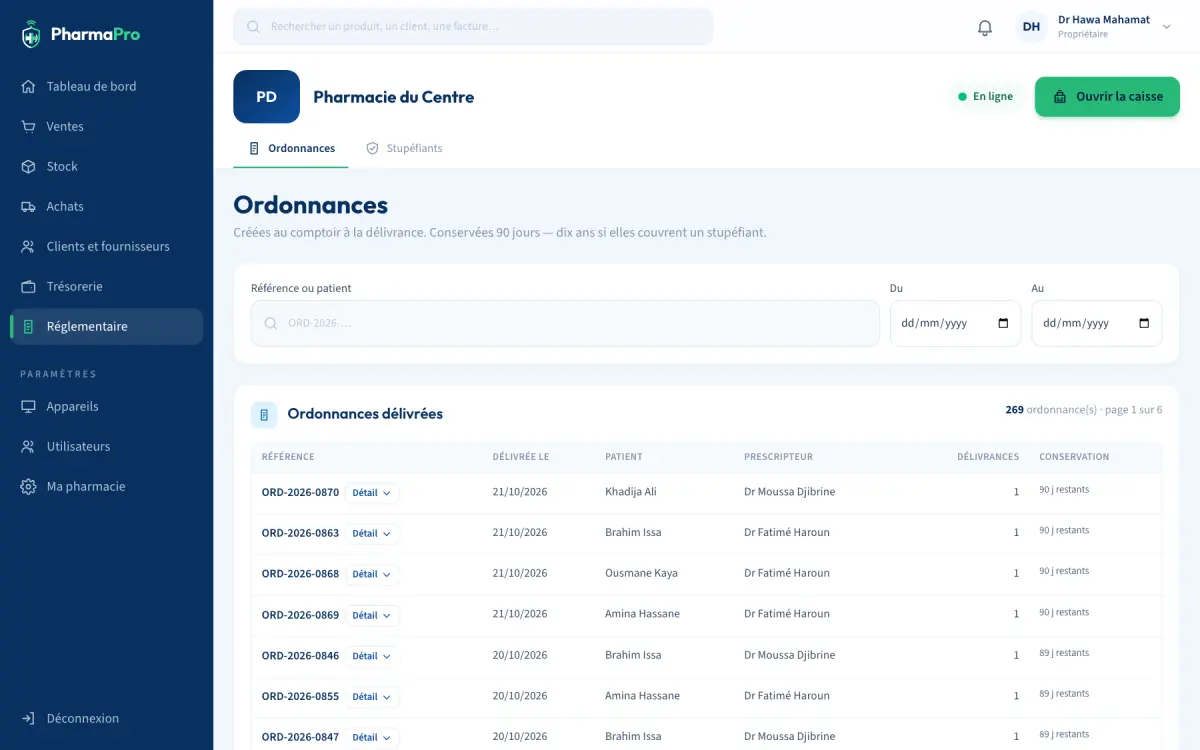Switch to the Ordonnances tab
The image size is (1200, 750).
tap(291, 148)
